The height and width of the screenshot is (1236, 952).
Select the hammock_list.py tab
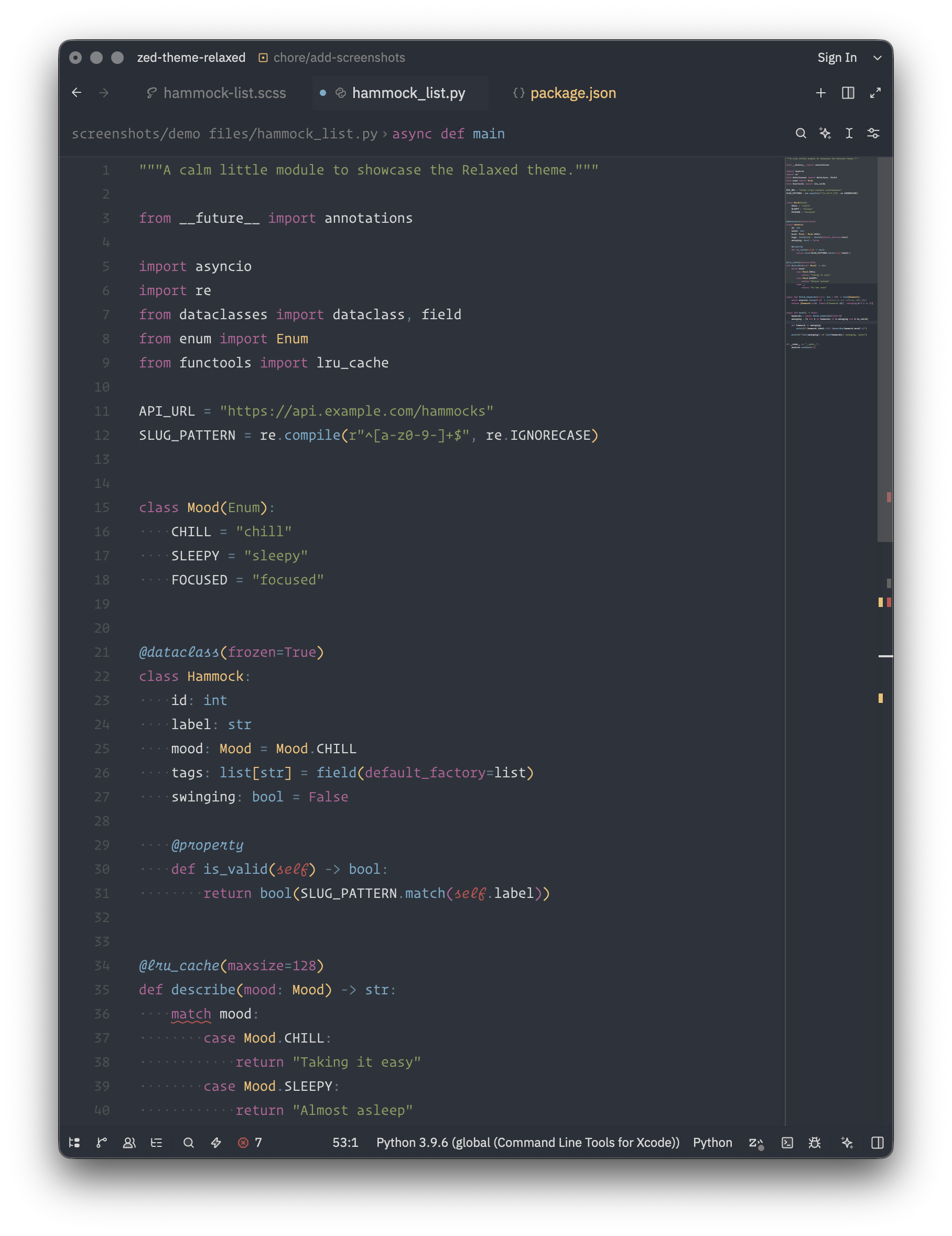(x=400, y=93)
